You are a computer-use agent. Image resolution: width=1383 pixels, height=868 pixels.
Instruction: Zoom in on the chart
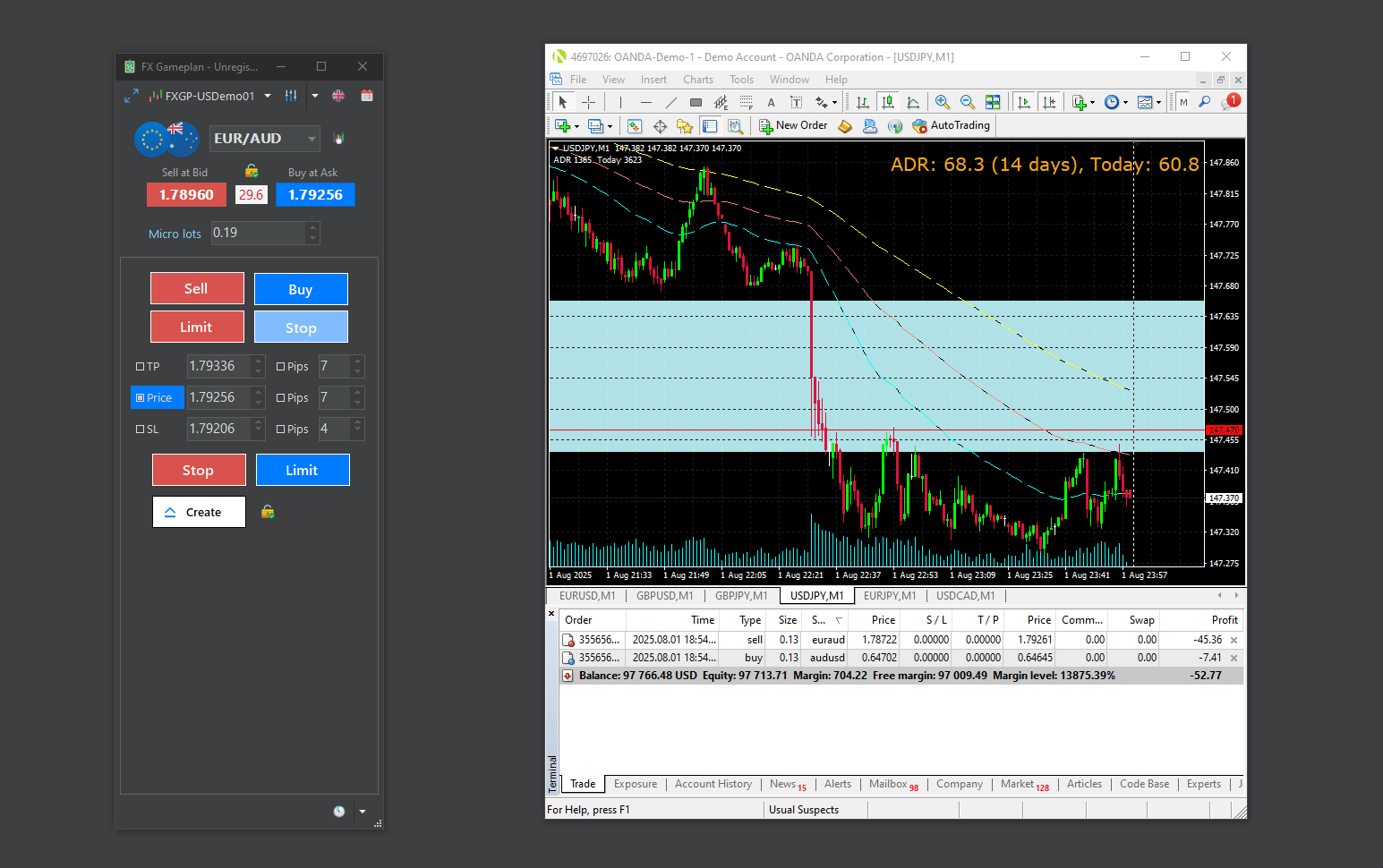942,102
